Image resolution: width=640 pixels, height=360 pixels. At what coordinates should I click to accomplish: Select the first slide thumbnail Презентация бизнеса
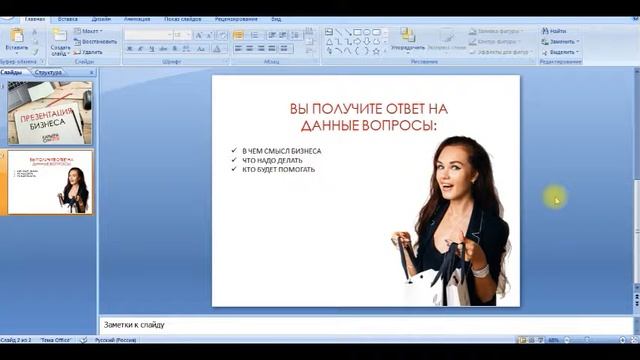coord(50,113)
